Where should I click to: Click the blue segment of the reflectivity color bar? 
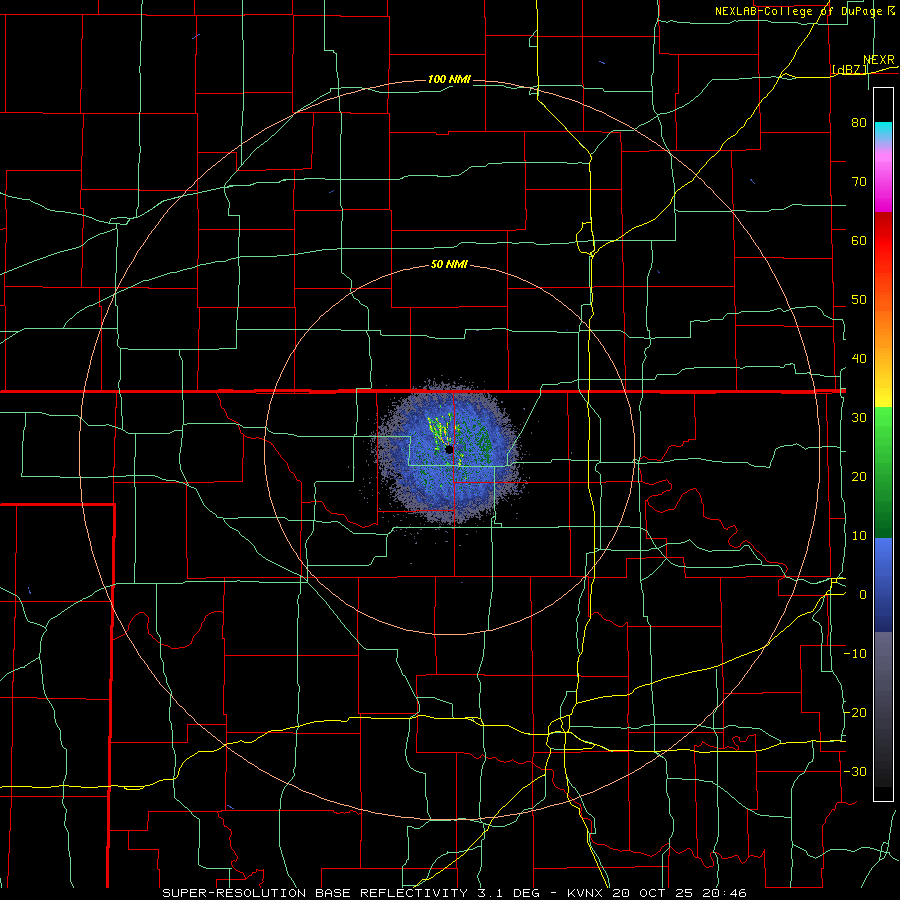(883, 584)
